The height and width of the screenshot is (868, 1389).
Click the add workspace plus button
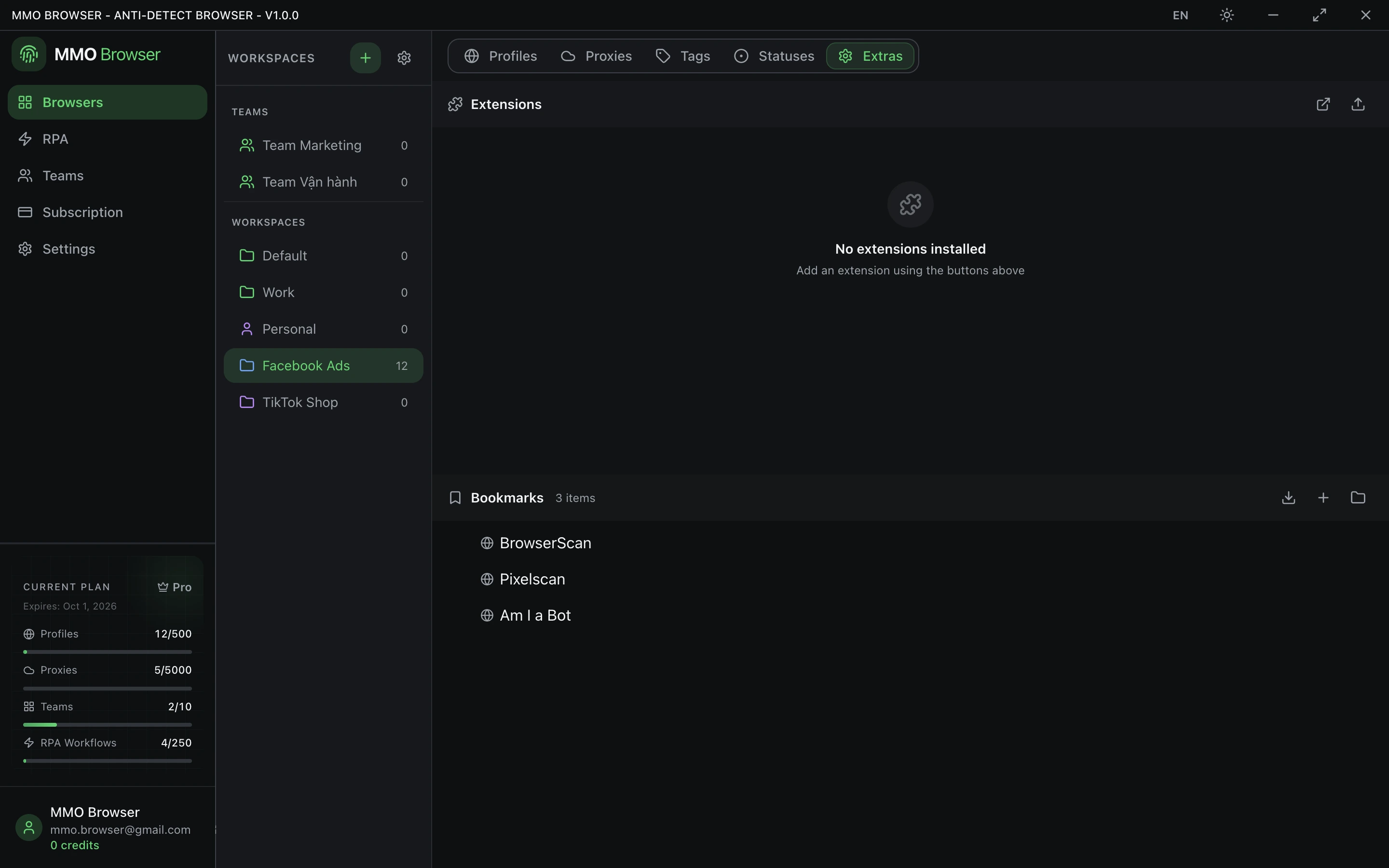pyautogui.click(x=365, y=57)
